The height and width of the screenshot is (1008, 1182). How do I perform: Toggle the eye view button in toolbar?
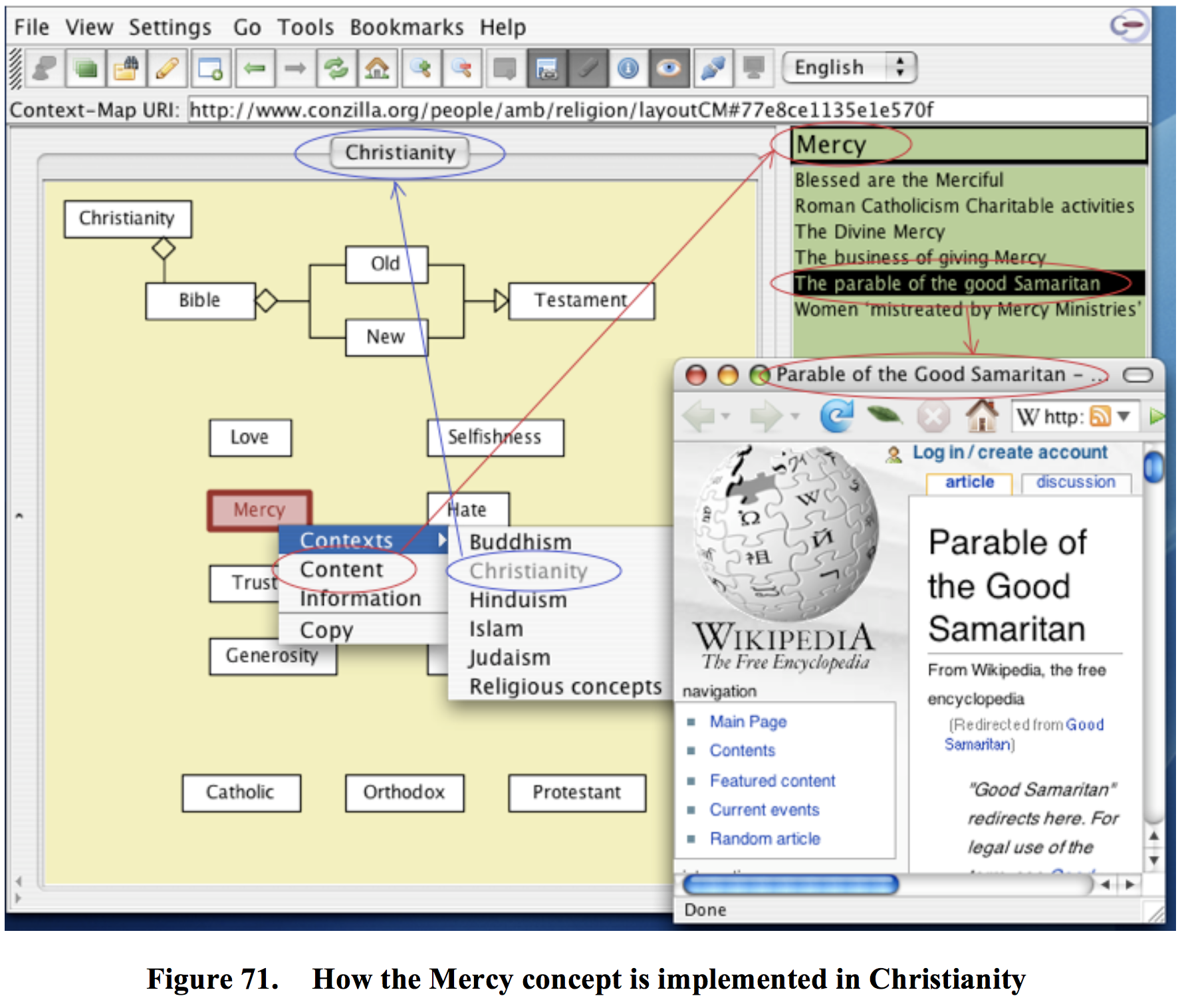tap(669, 68)
